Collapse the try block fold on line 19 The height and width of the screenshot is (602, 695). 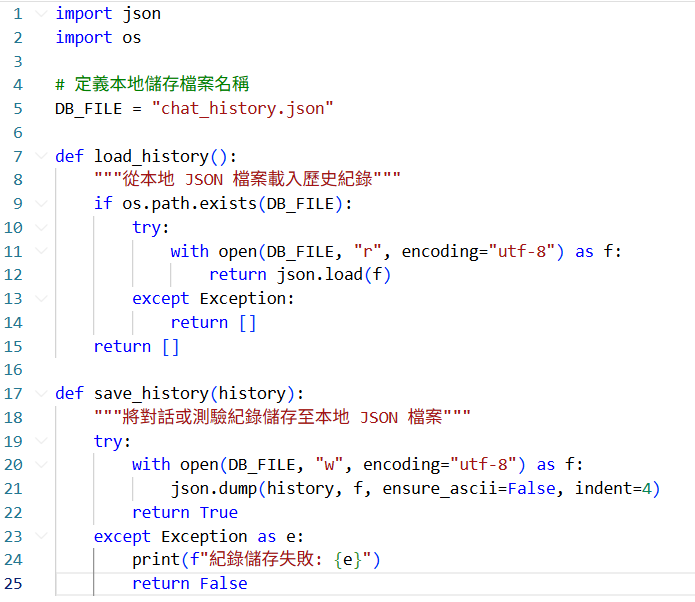click(x=41, y=441)
